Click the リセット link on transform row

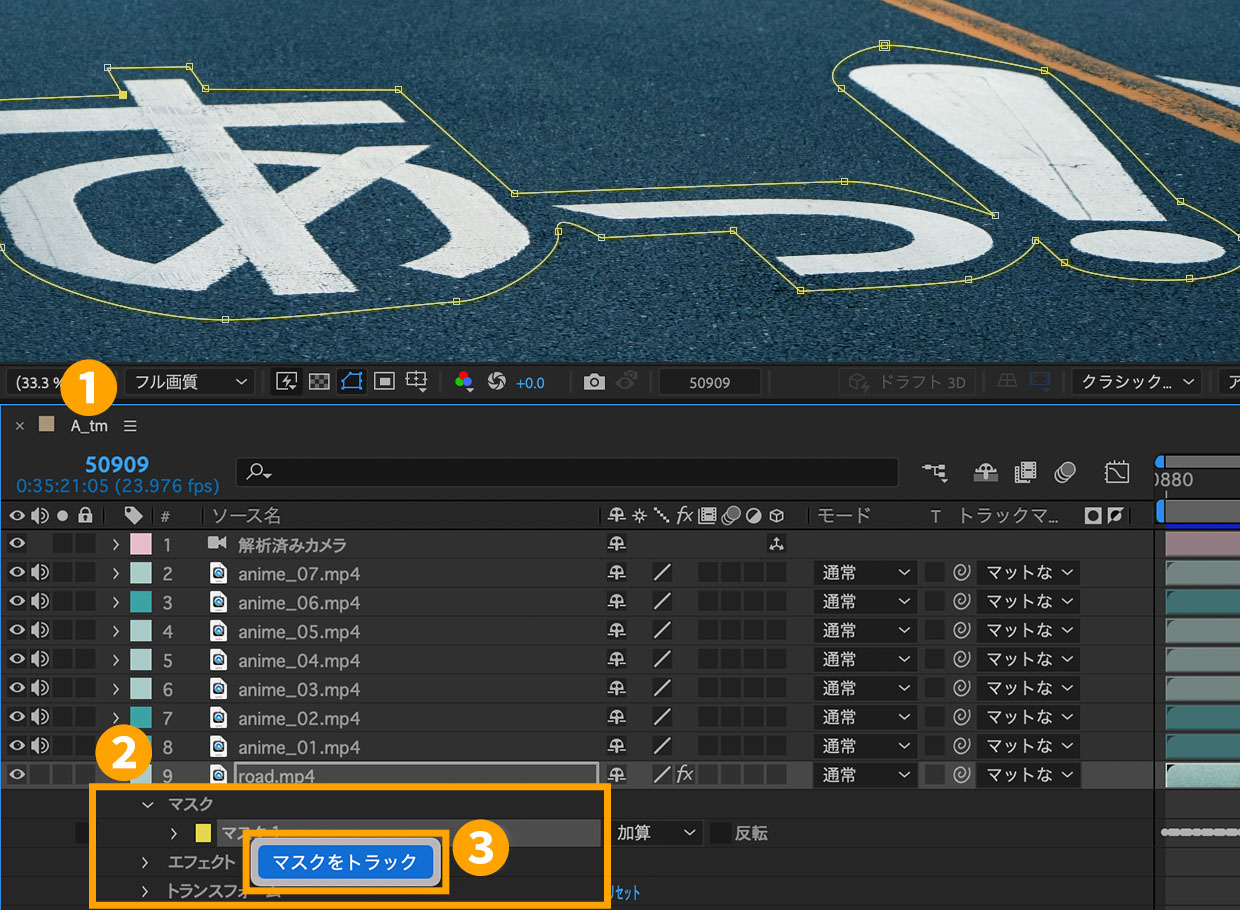tap(624, 893)
